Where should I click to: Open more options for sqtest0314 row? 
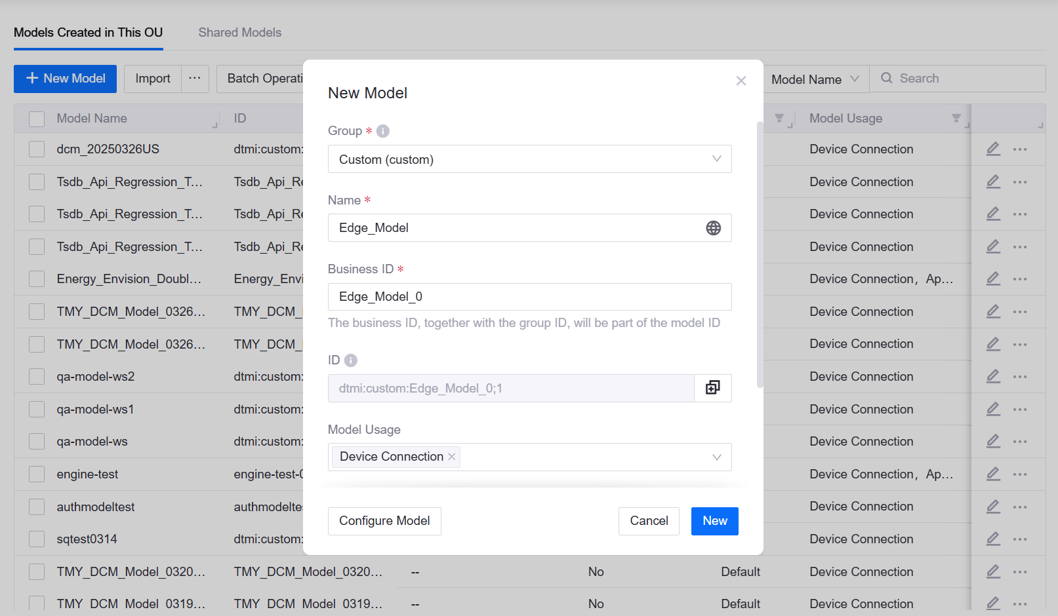tap(1020, 539)
